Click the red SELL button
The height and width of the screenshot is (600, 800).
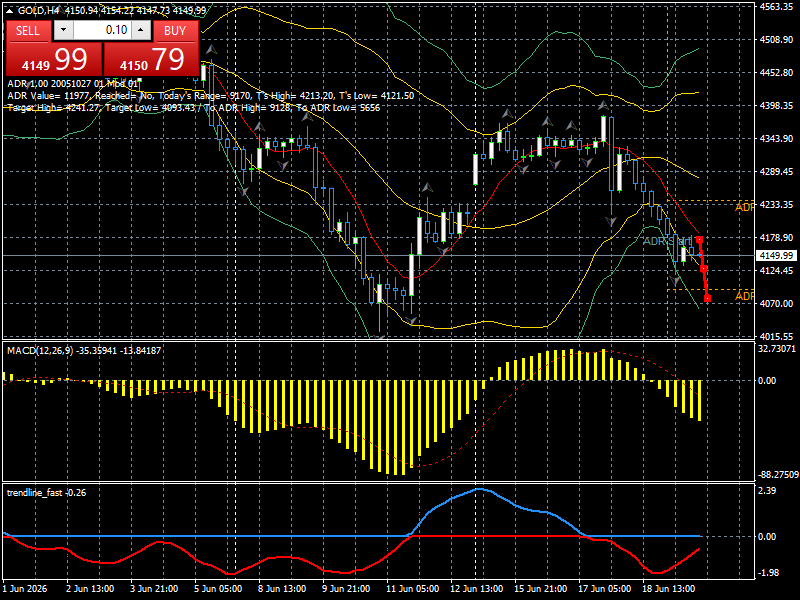point(28,31)
